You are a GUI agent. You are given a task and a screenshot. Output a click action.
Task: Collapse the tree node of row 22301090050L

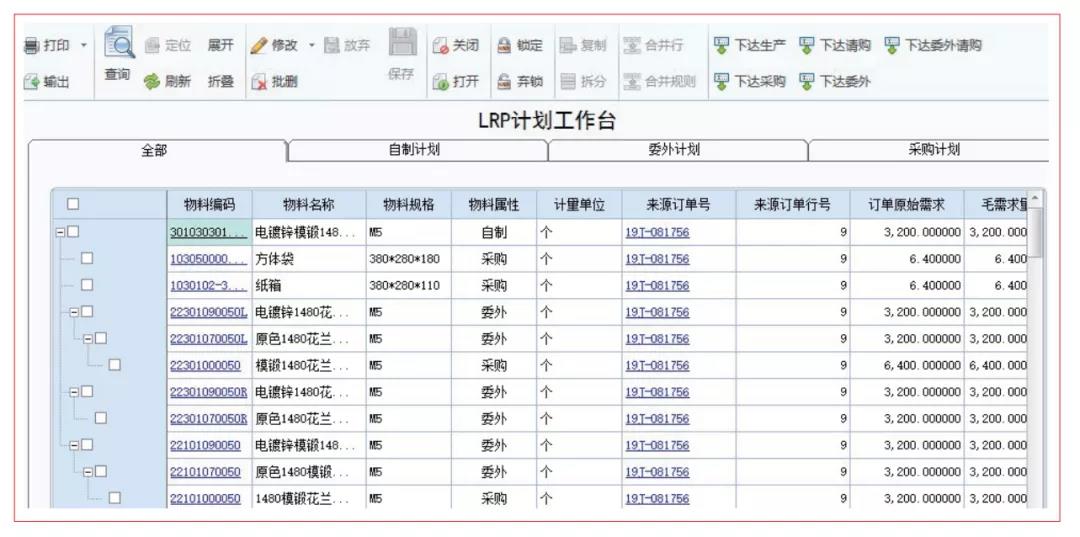point(73,312)
